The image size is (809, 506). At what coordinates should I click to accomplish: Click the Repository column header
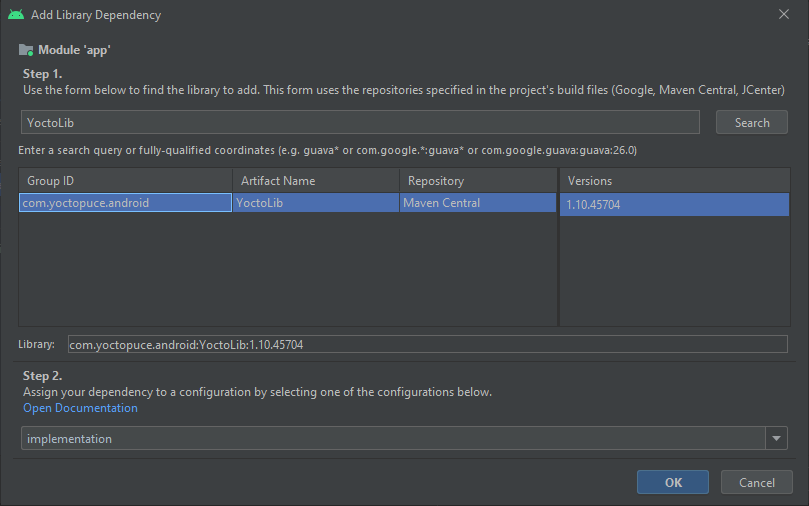tap(478, 181)
